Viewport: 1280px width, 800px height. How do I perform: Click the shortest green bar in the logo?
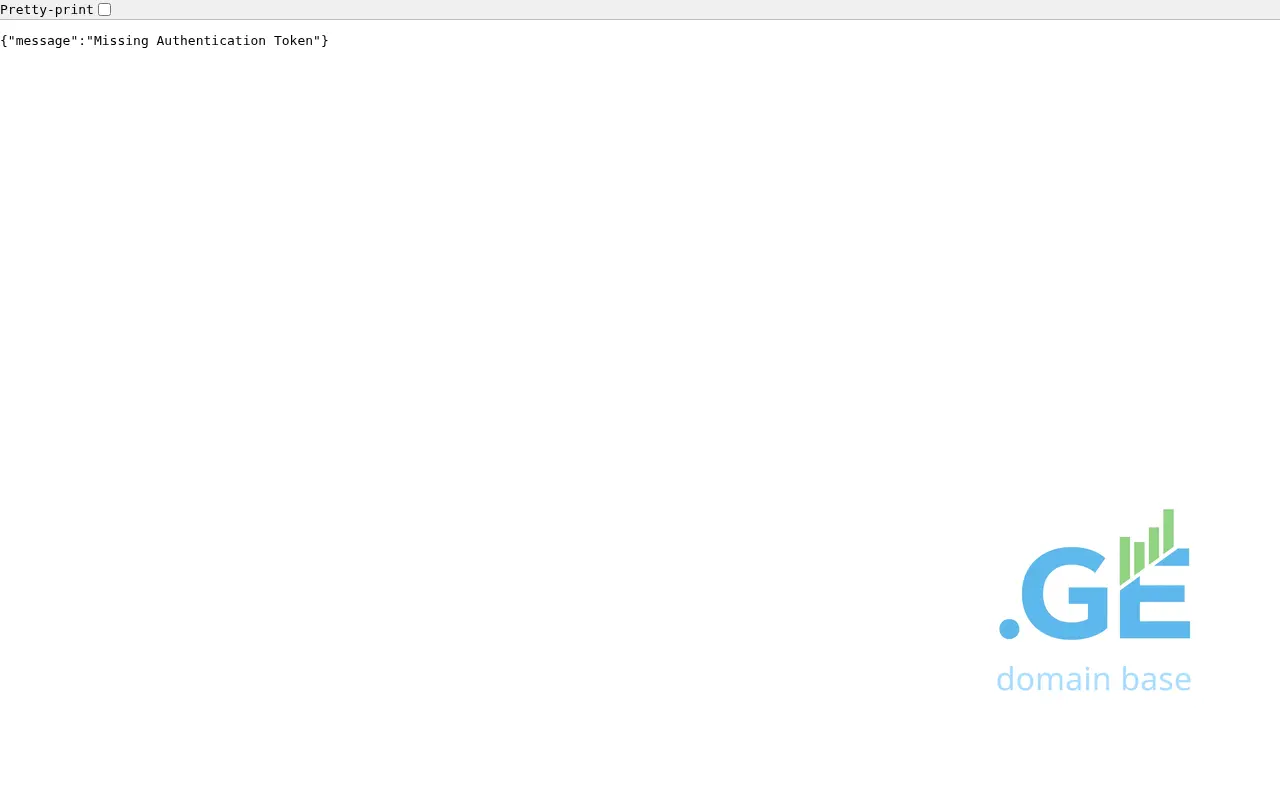click(x=1139, y=558)
